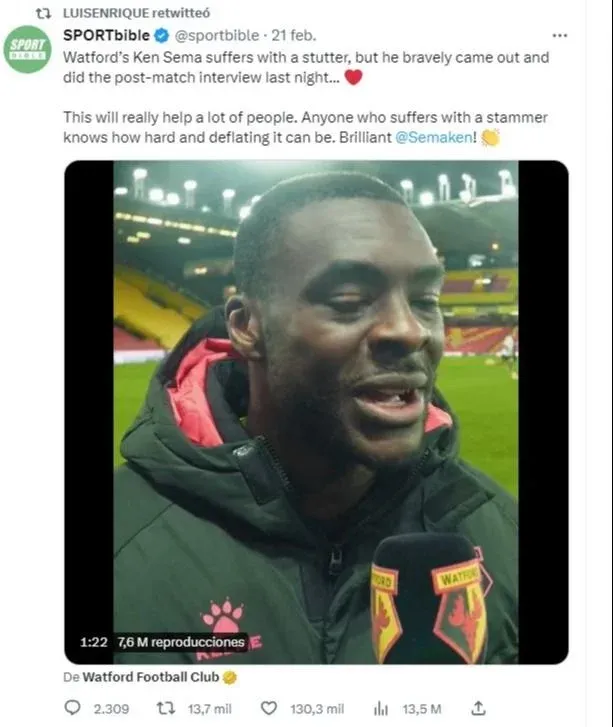Image resolution: width=613 pixels, height=727 pixels.
Task: Open LUISENRIQUE retwitteó profile link
Action: tap(136, 13)
